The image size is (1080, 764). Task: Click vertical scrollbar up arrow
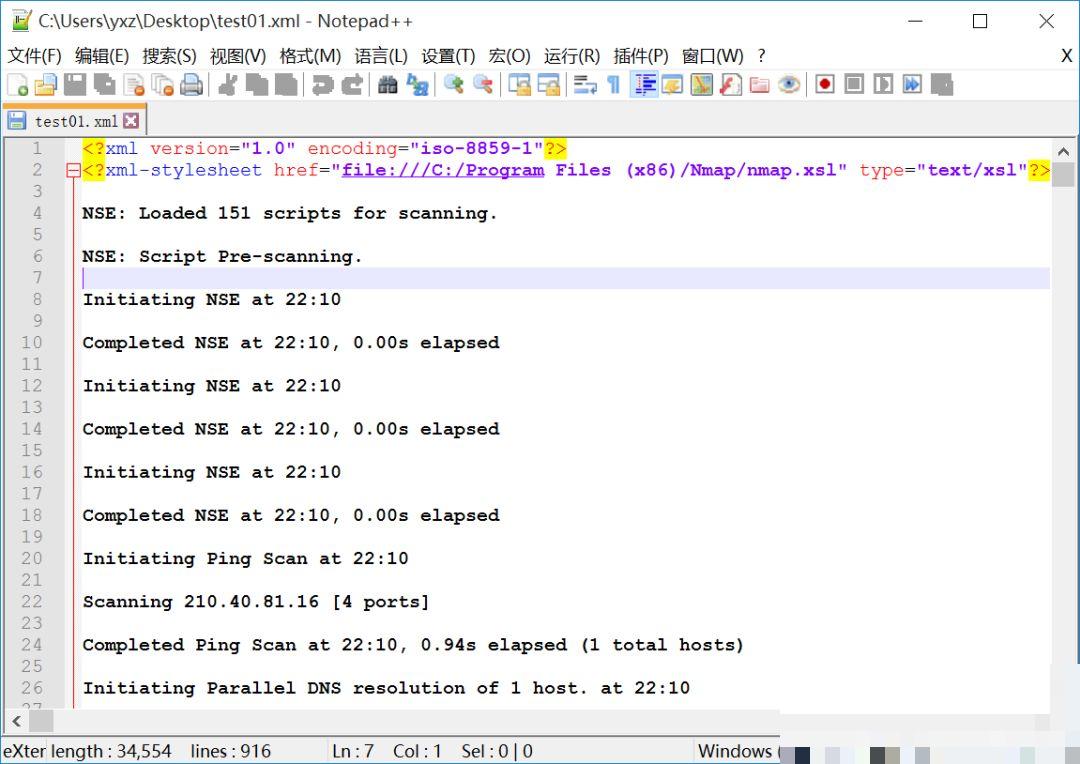click(x=1063, y=152)
